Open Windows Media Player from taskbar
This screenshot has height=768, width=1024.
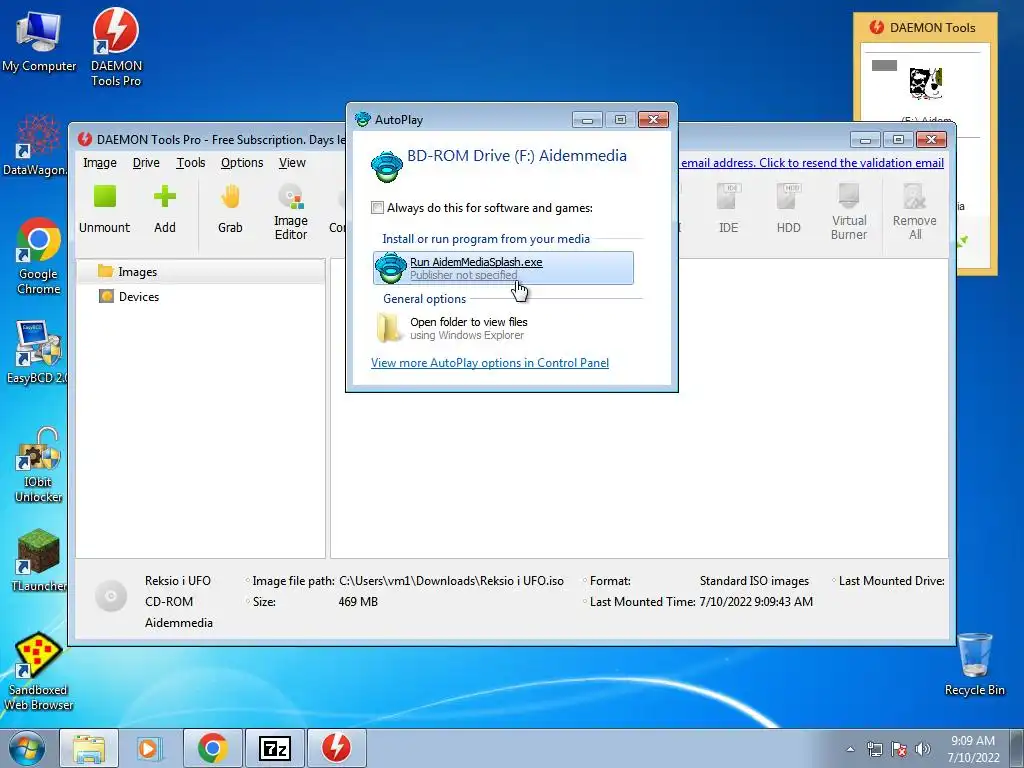click(x=150, y=748)
